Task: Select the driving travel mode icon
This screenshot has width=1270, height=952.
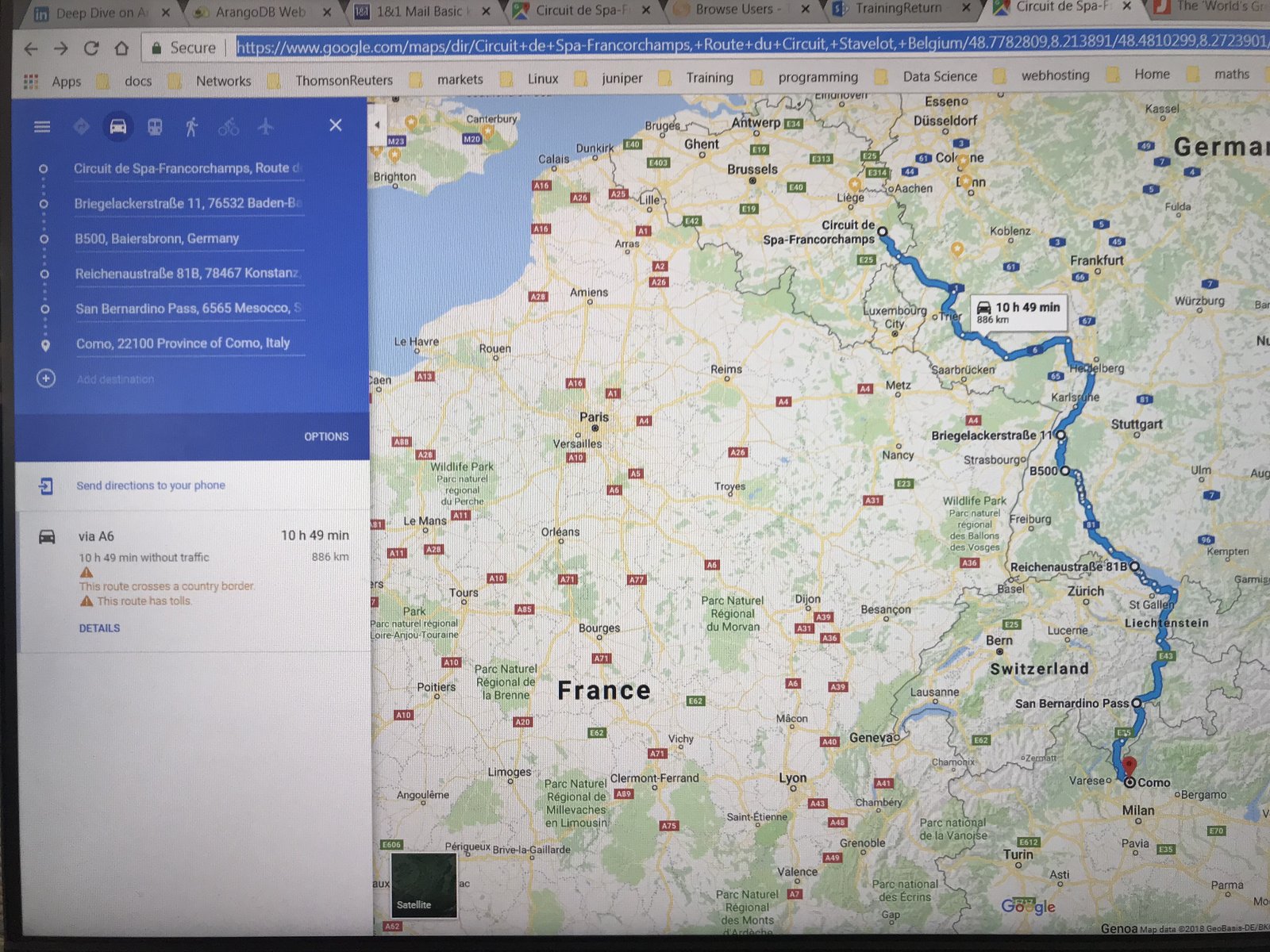Action: coord(117,127)
